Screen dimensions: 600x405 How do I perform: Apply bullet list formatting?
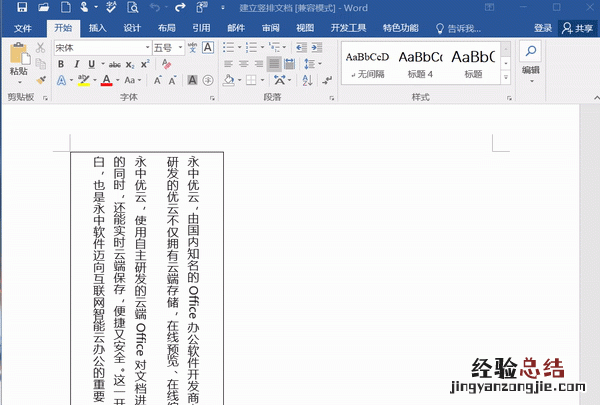pos(228,47)
